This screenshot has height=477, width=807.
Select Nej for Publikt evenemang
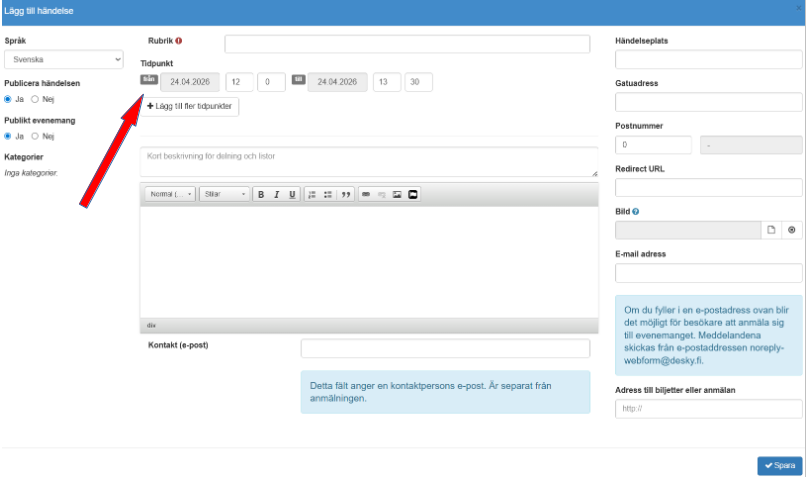click(35, 136)
